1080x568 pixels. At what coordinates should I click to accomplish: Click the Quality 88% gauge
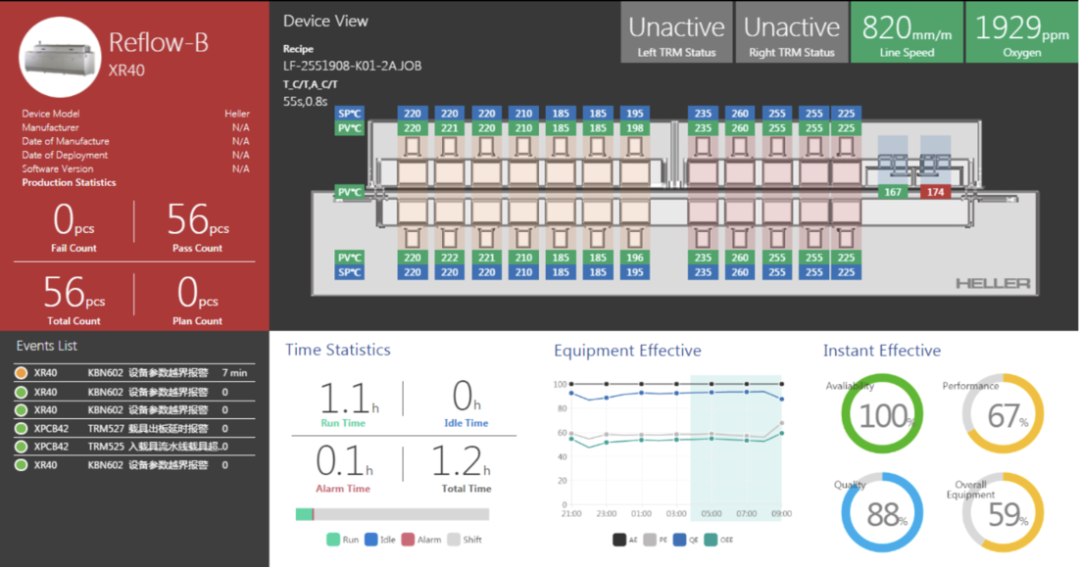point(882,512)
